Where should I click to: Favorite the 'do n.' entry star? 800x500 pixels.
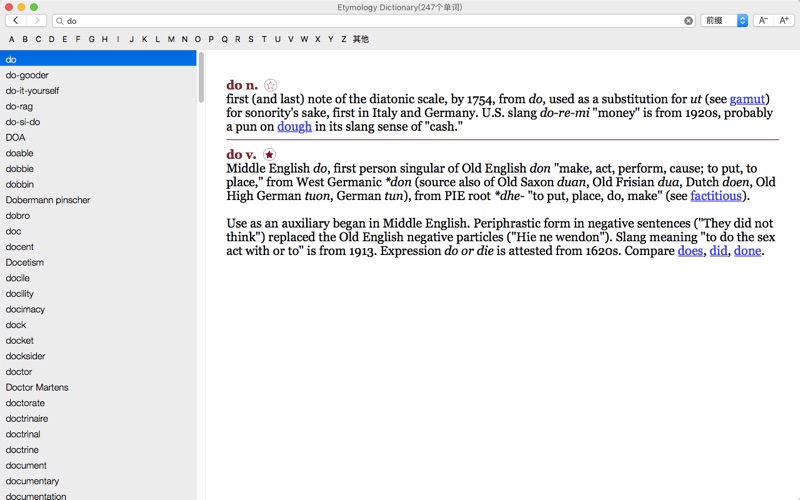tap(270, 85)
